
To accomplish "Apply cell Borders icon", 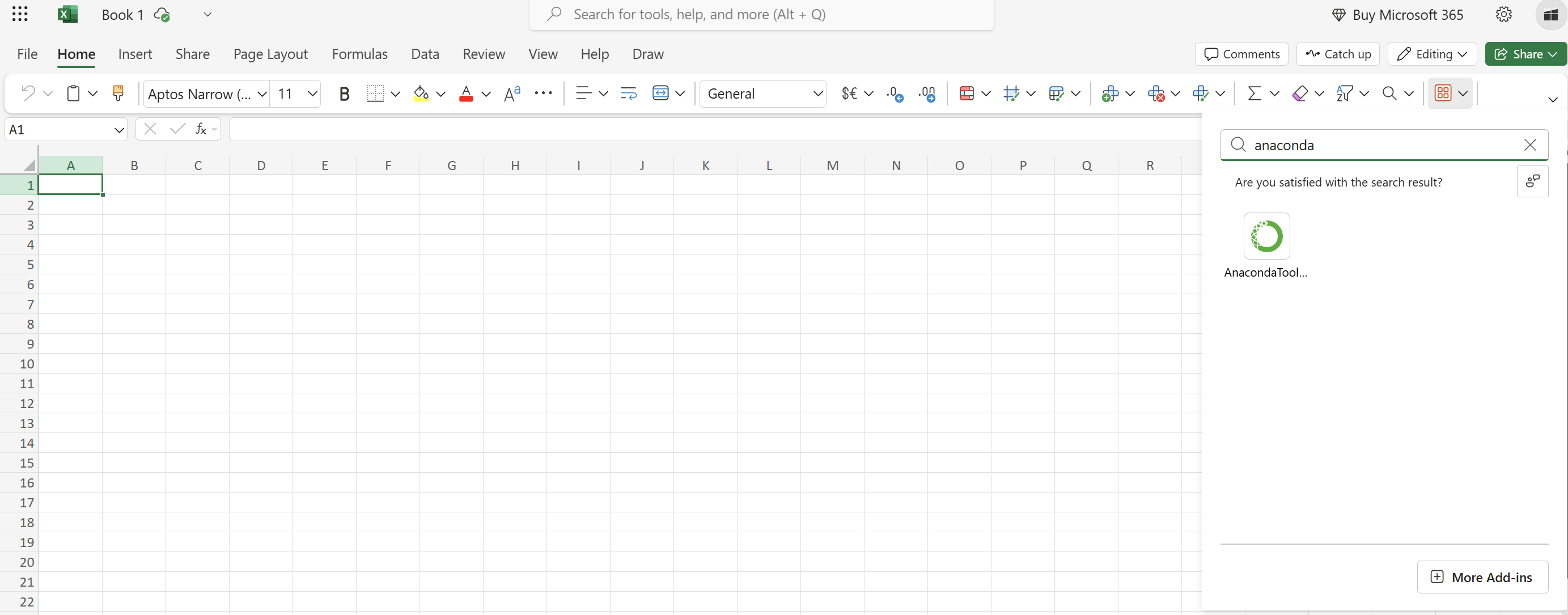I will click(x=376, y=93).
